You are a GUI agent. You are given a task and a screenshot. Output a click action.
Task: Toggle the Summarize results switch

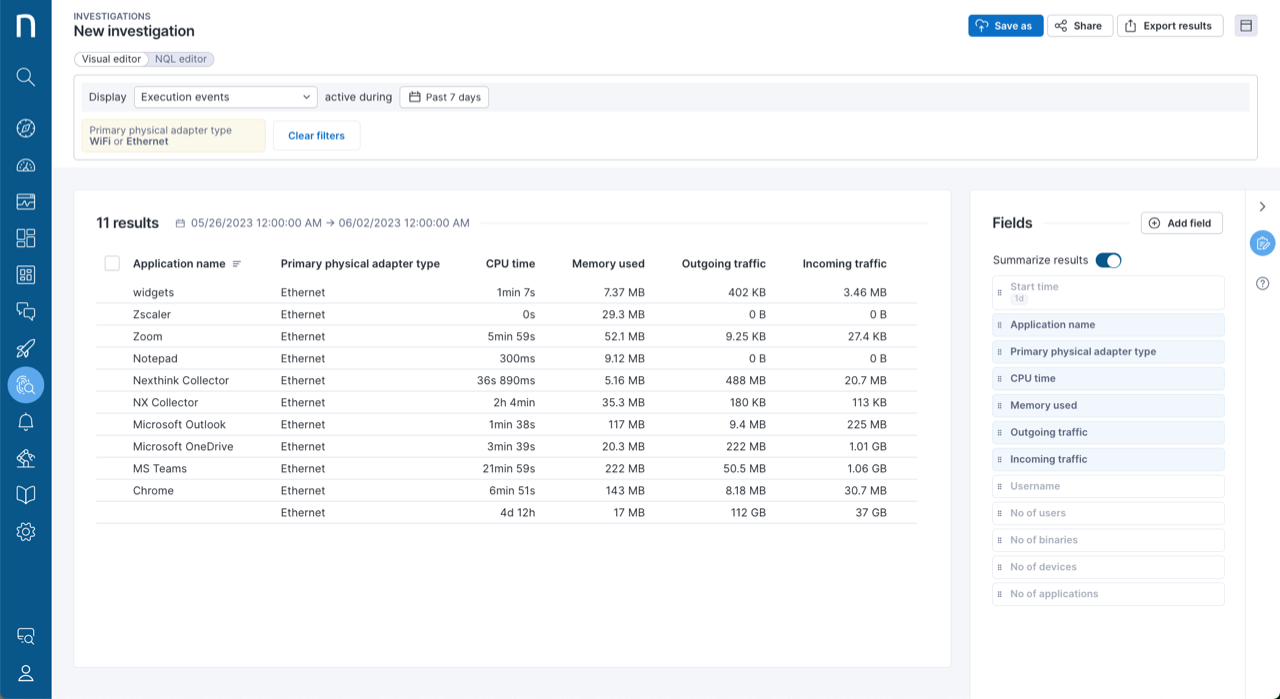click(1108, 260)
